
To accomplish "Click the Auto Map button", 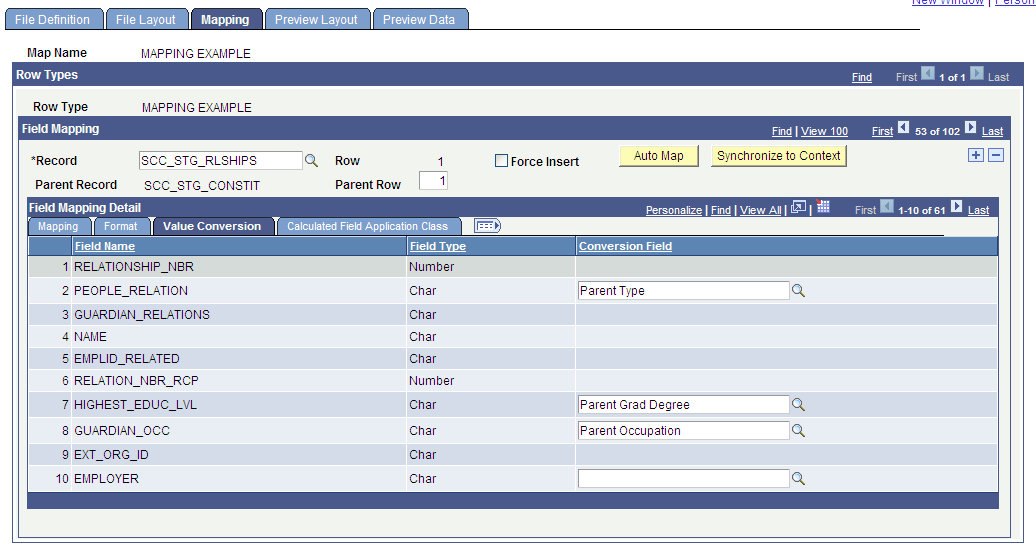I will point(659,156).
